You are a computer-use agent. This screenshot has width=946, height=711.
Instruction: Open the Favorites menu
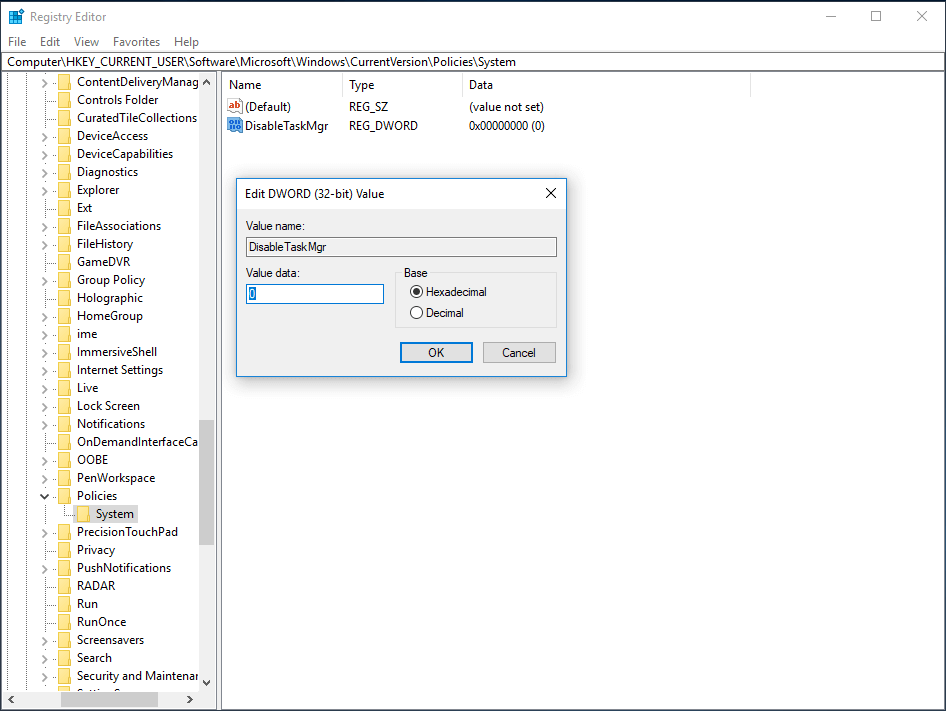(x=136, y=41)
